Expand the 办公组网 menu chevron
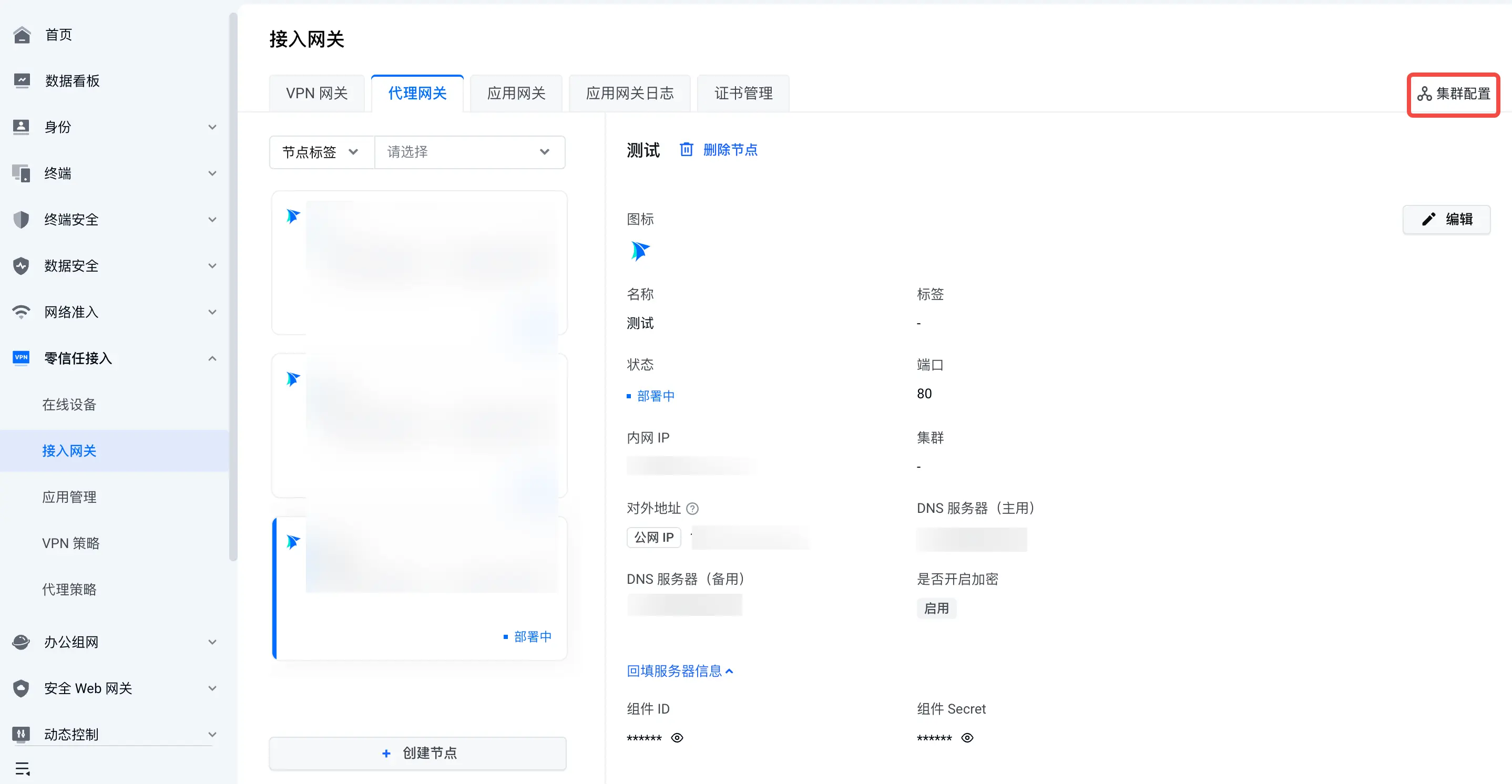1512x784 pixels. point(212,642)
